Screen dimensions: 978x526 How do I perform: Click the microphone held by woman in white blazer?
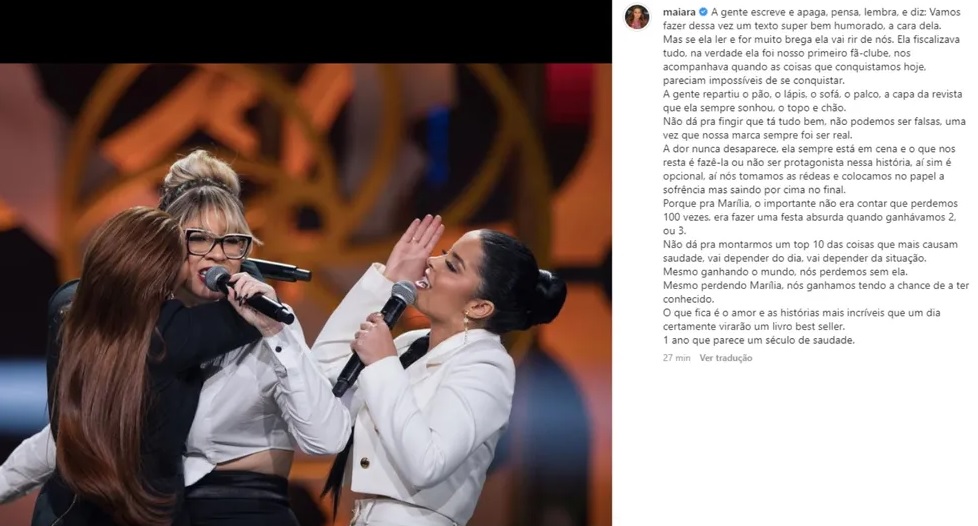374,337
